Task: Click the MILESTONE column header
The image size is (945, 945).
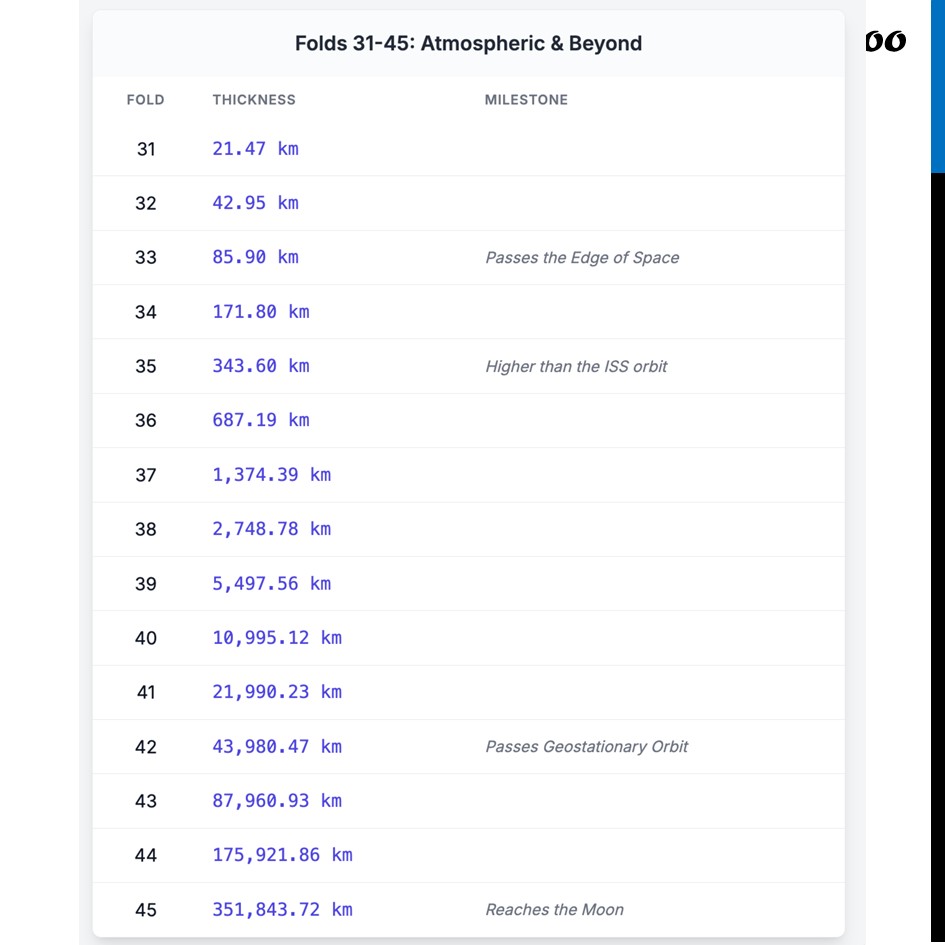Action: (x=526, y=99)
